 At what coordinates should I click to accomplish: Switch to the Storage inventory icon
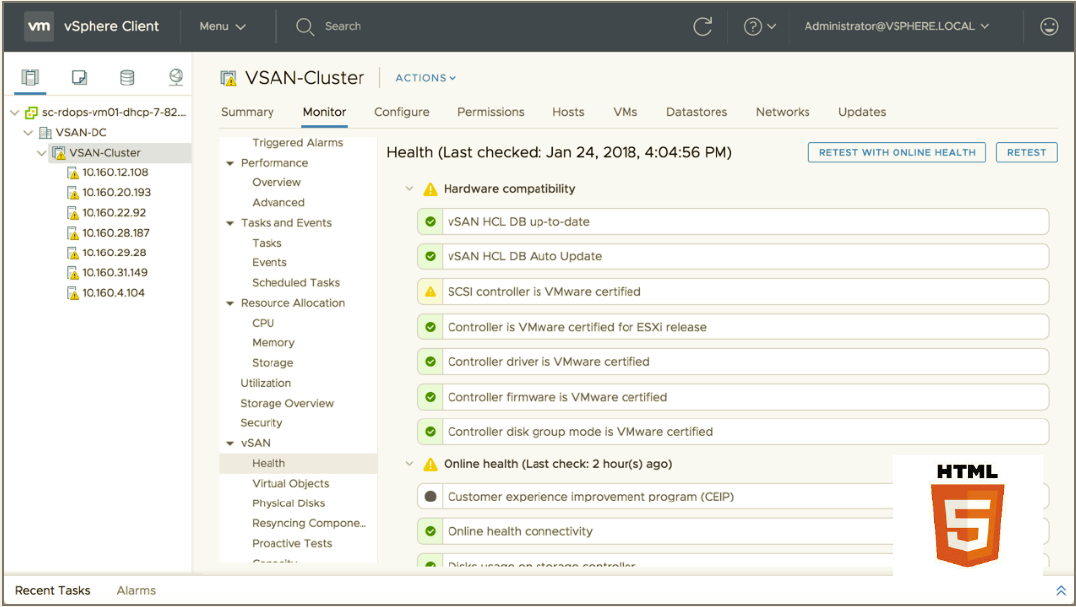(127, 78)
